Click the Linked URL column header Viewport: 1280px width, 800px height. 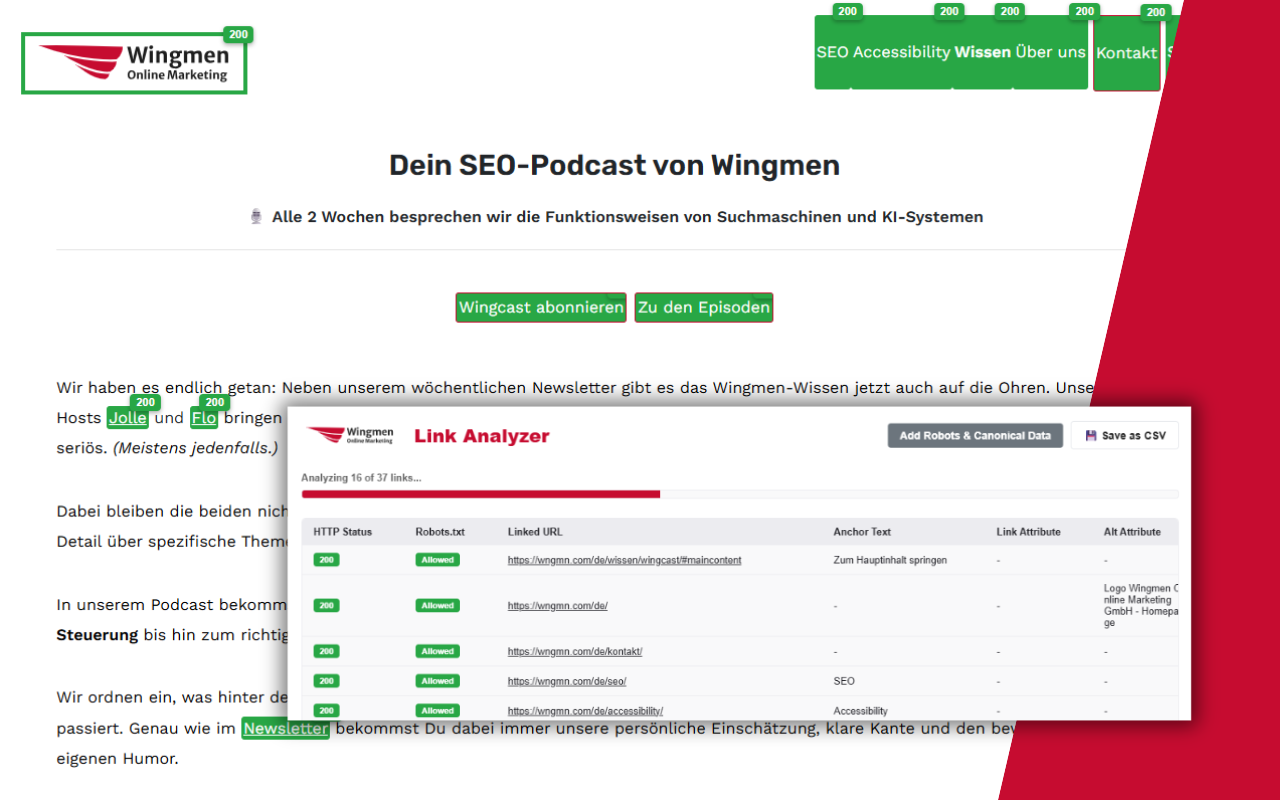pyautogui.click(x=535, y=532)
